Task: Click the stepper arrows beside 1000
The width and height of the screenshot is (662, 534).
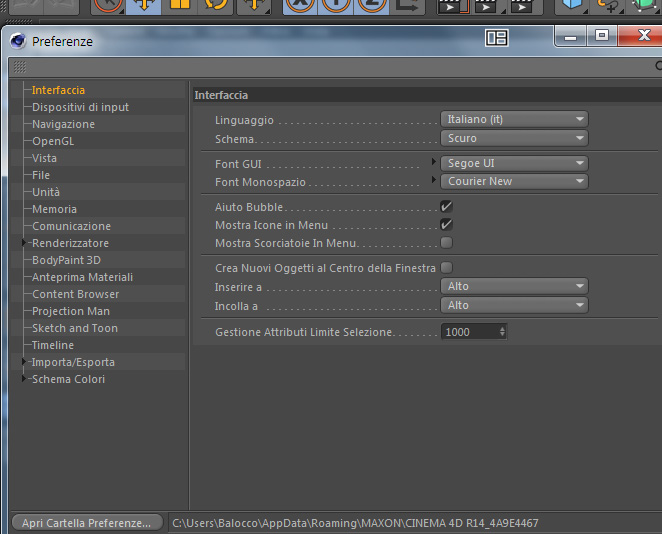Action: point(502,332)
